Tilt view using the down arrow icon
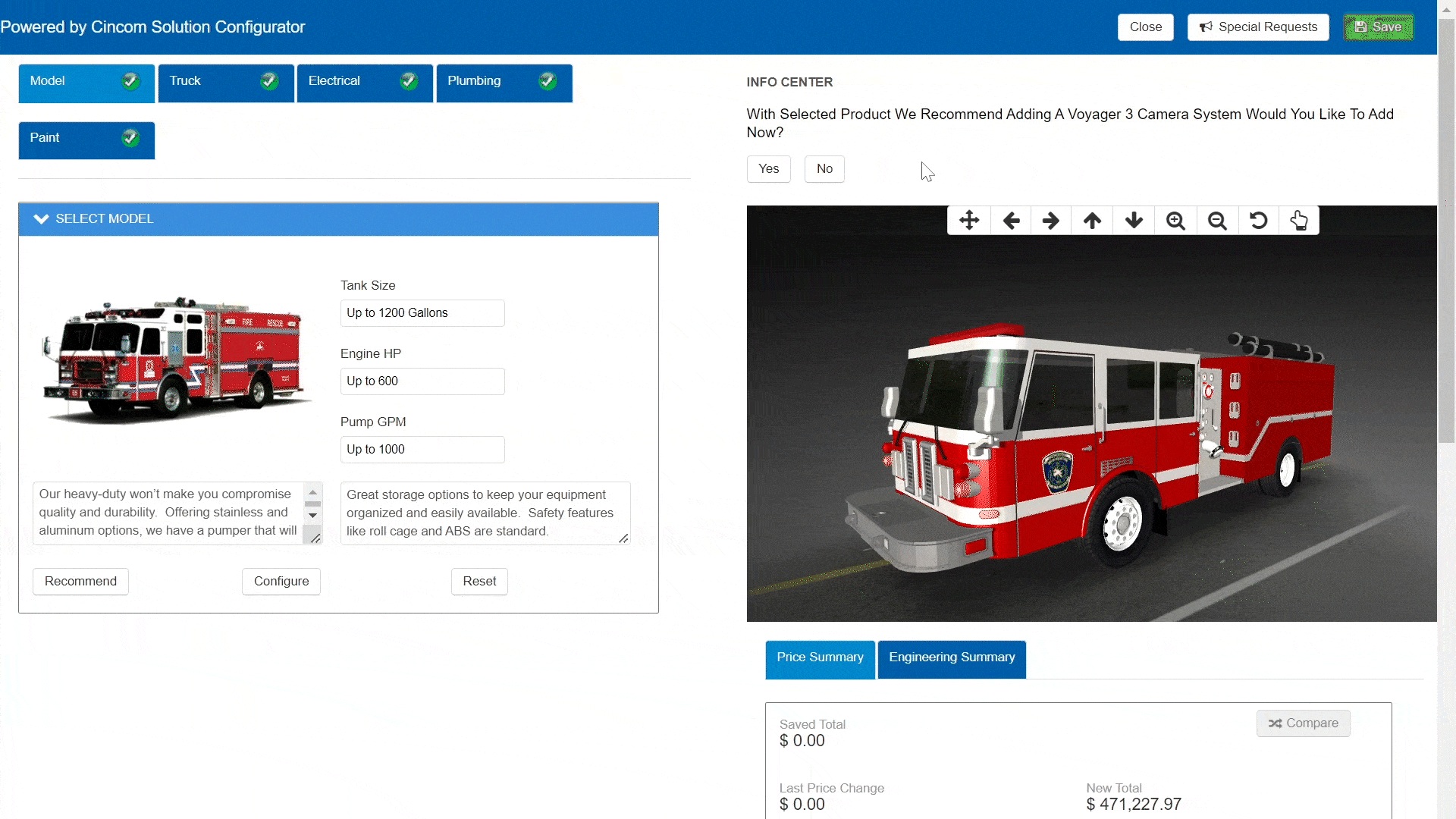1456x819 pixels. (1134, 221)
